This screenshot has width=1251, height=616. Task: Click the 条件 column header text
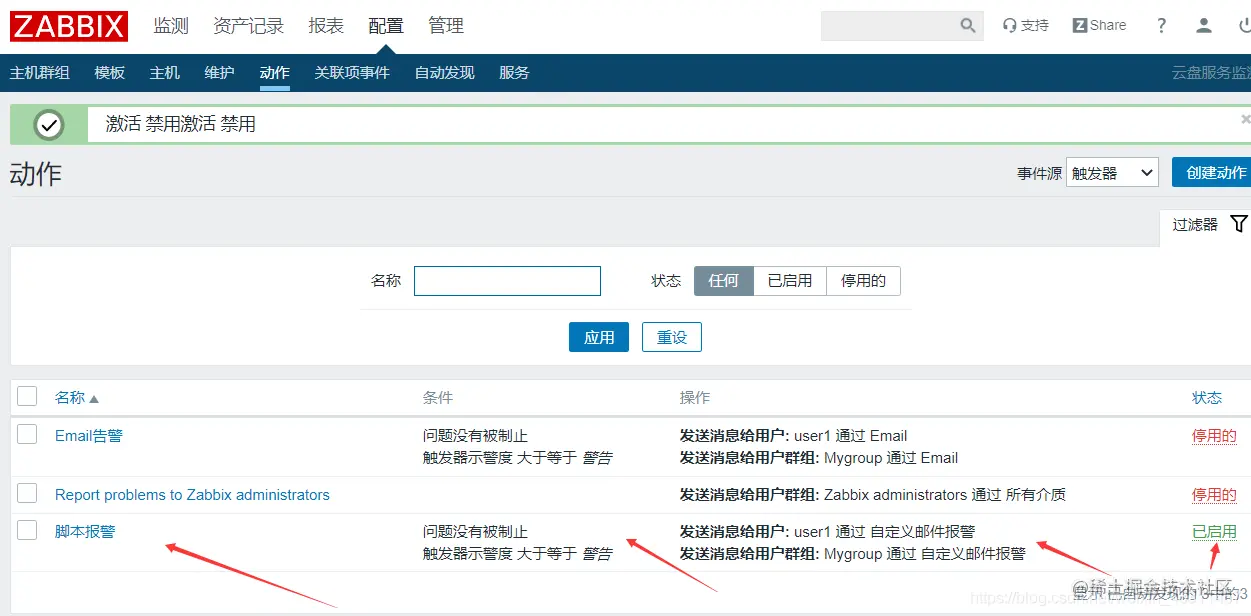438,397
